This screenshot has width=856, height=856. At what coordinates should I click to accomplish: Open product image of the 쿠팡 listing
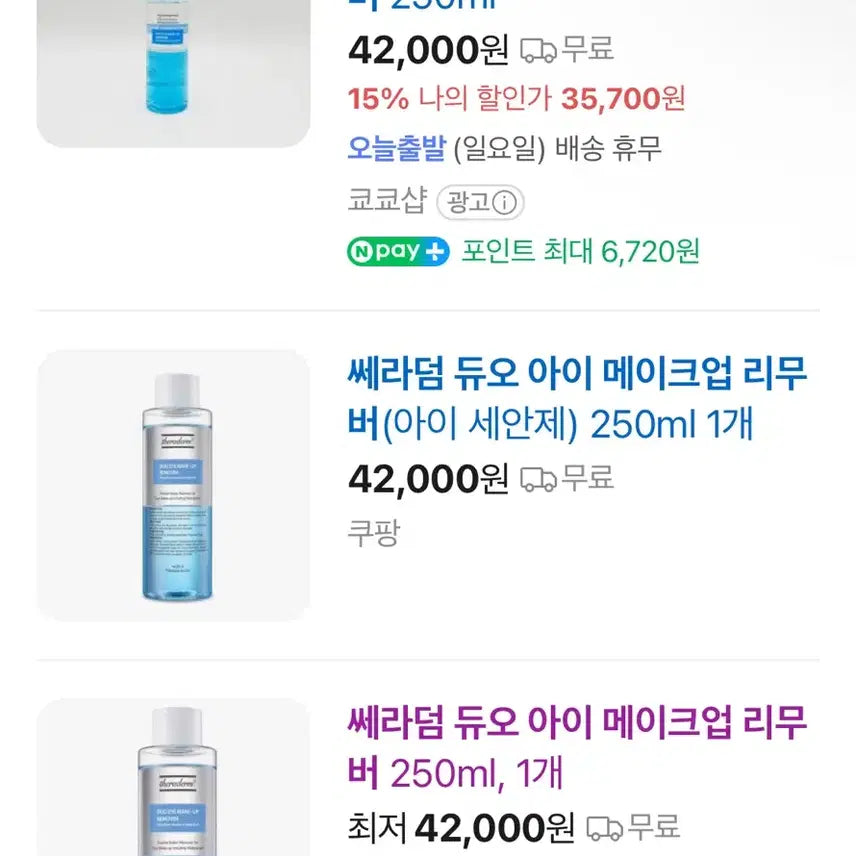tap(173, 485)
